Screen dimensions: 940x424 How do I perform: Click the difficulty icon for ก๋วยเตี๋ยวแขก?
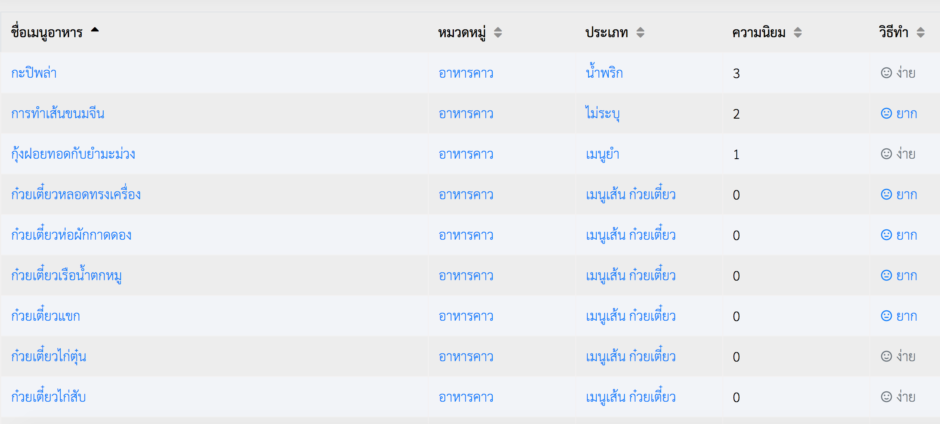pyautogui.click(x=885, y=316)
